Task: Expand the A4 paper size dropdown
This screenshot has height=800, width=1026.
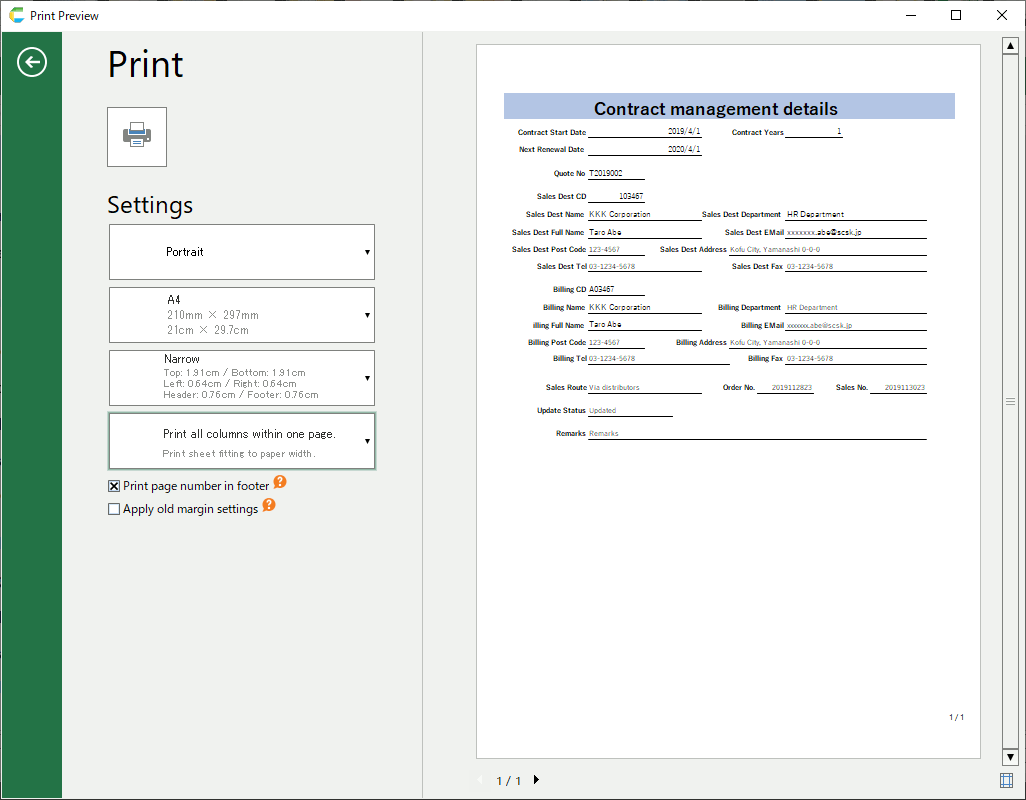Action: point(241,315)
